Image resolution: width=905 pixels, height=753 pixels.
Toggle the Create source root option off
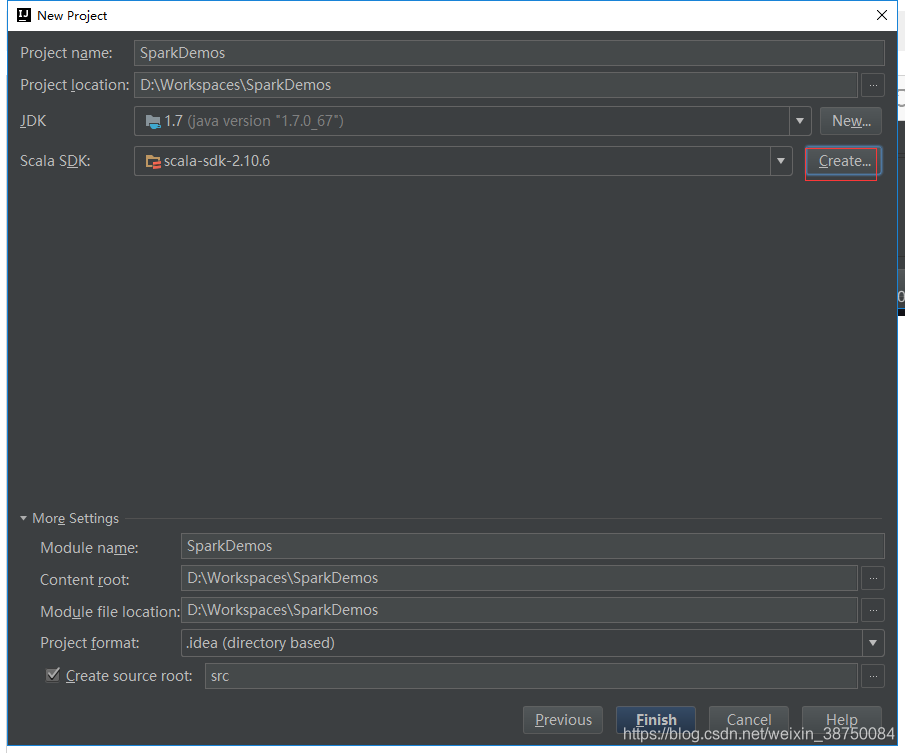pos(52,675)
